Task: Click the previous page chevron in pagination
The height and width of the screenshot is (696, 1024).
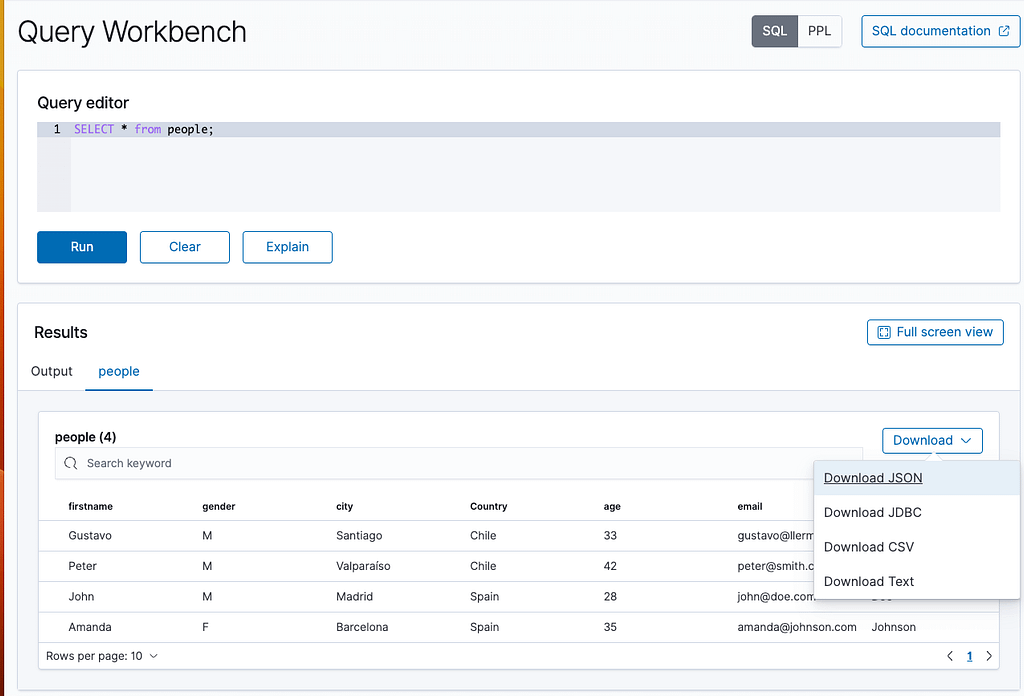Action: (x=949, y=656)
